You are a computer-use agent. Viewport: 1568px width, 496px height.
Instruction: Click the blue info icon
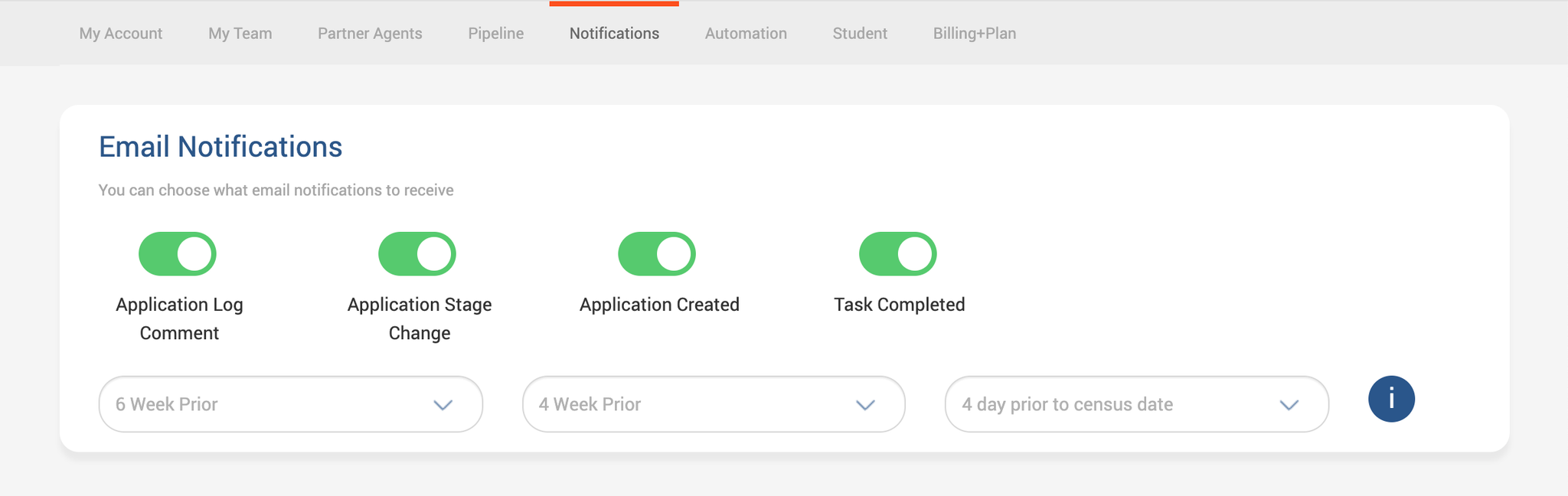pos(1391,400)
